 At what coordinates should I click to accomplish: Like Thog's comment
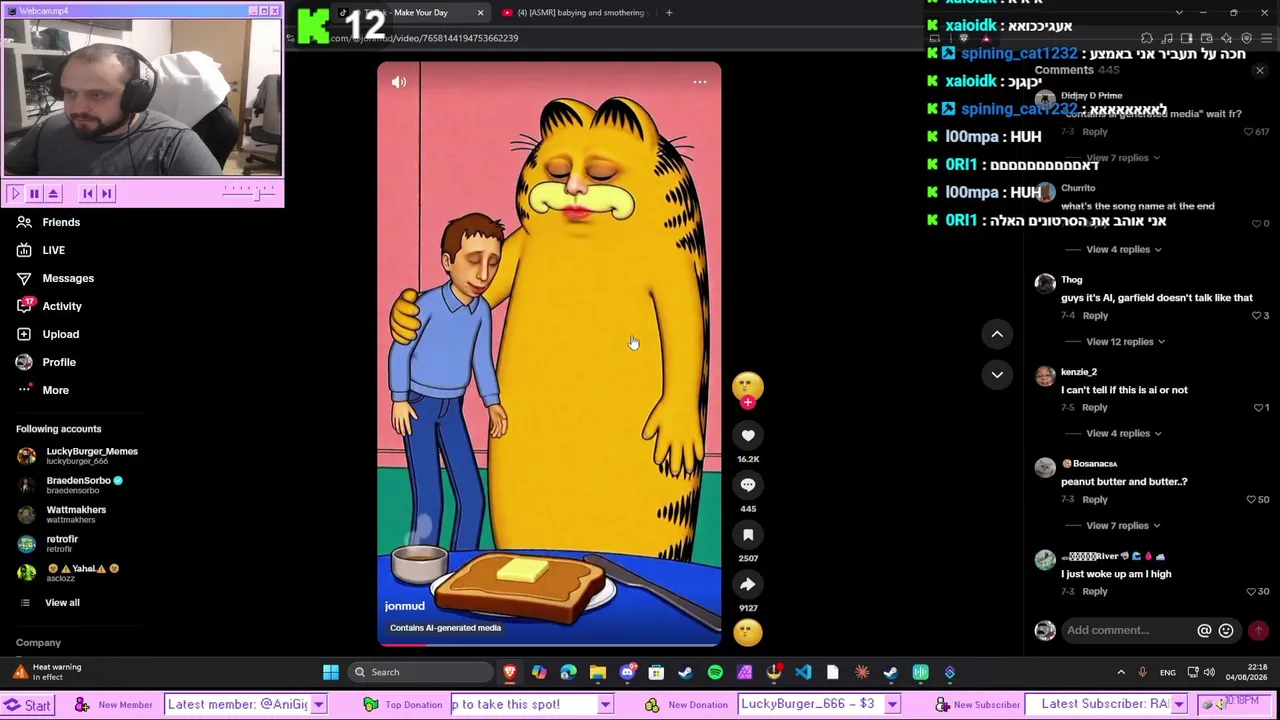[x=1257, y=316]
